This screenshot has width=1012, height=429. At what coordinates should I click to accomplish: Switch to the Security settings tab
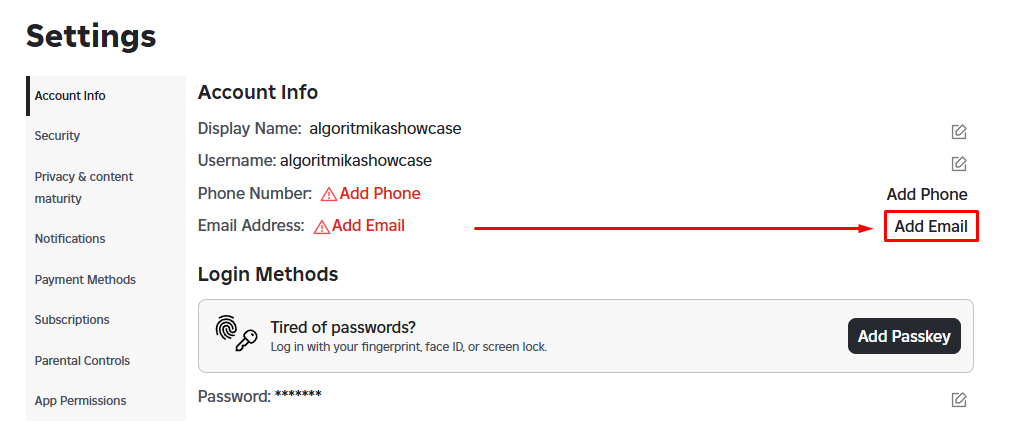point(57,136)
